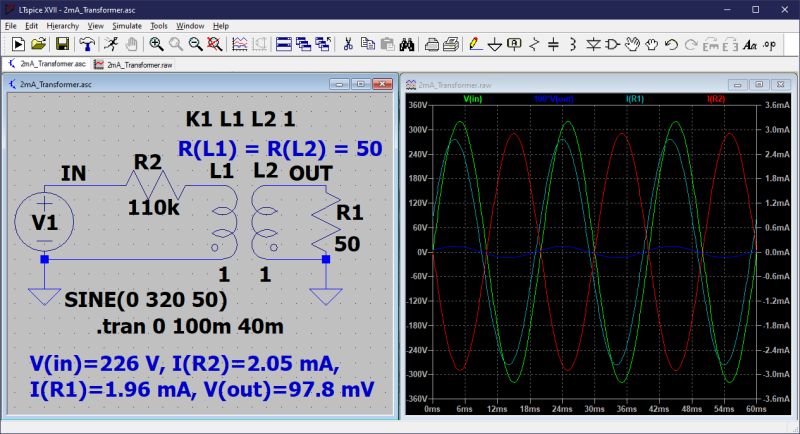Click the Copy toolbar icon
The width and height of the screenshot is (800, 434).
point(367,44)
